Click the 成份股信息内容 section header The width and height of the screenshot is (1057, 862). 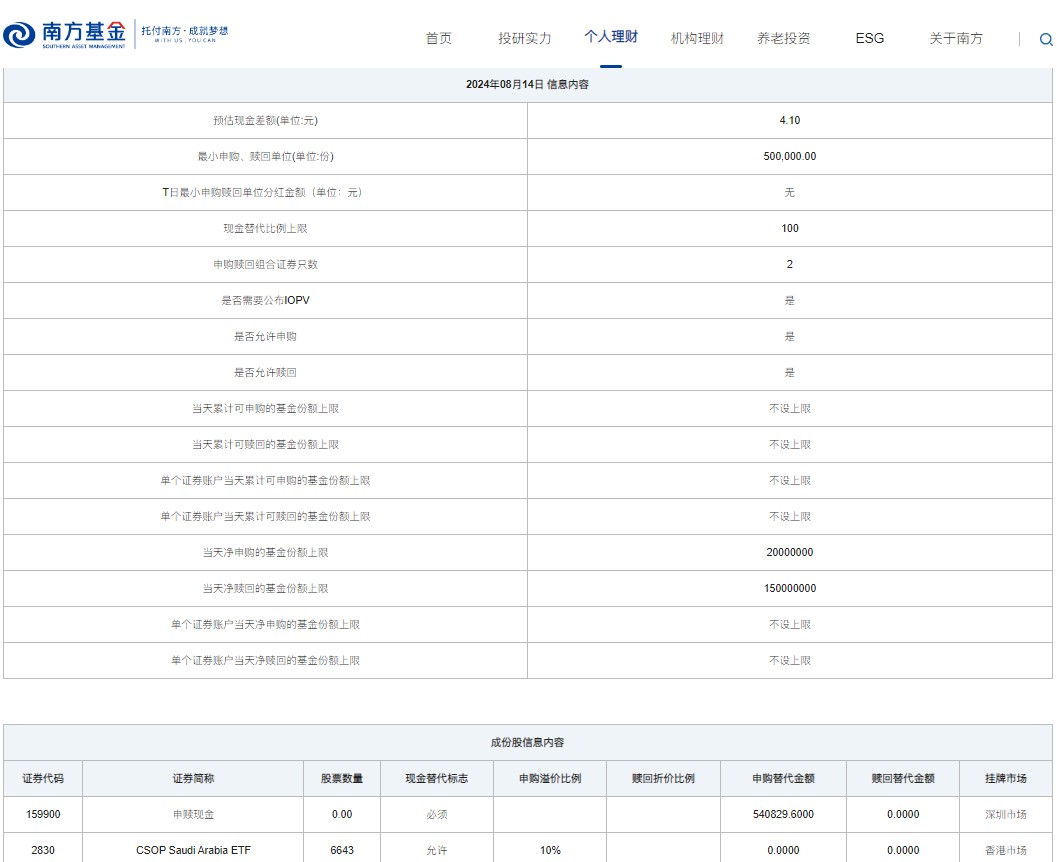pos(527,743)
